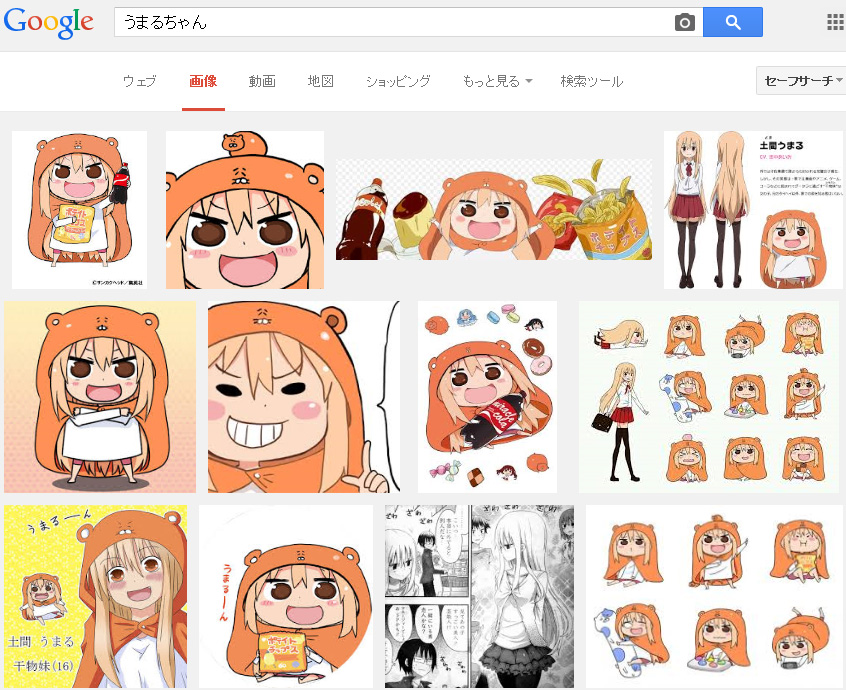Select the 画像 tab

(203, 81)
